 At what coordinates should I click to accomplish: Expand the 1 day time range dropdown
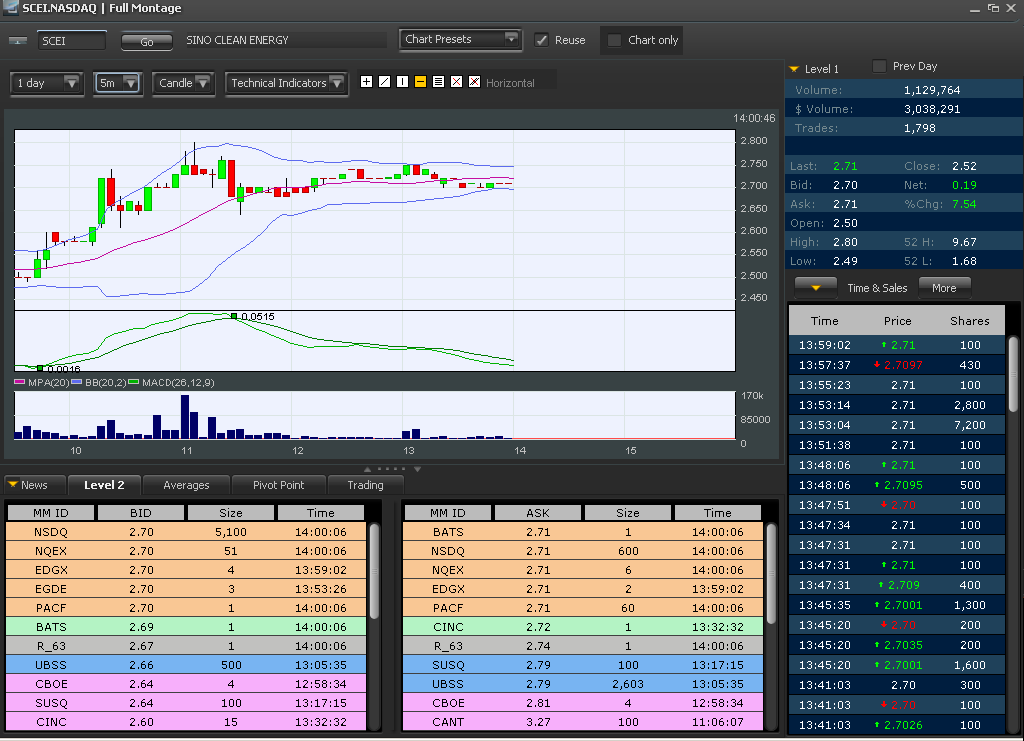tap(46, 83)
